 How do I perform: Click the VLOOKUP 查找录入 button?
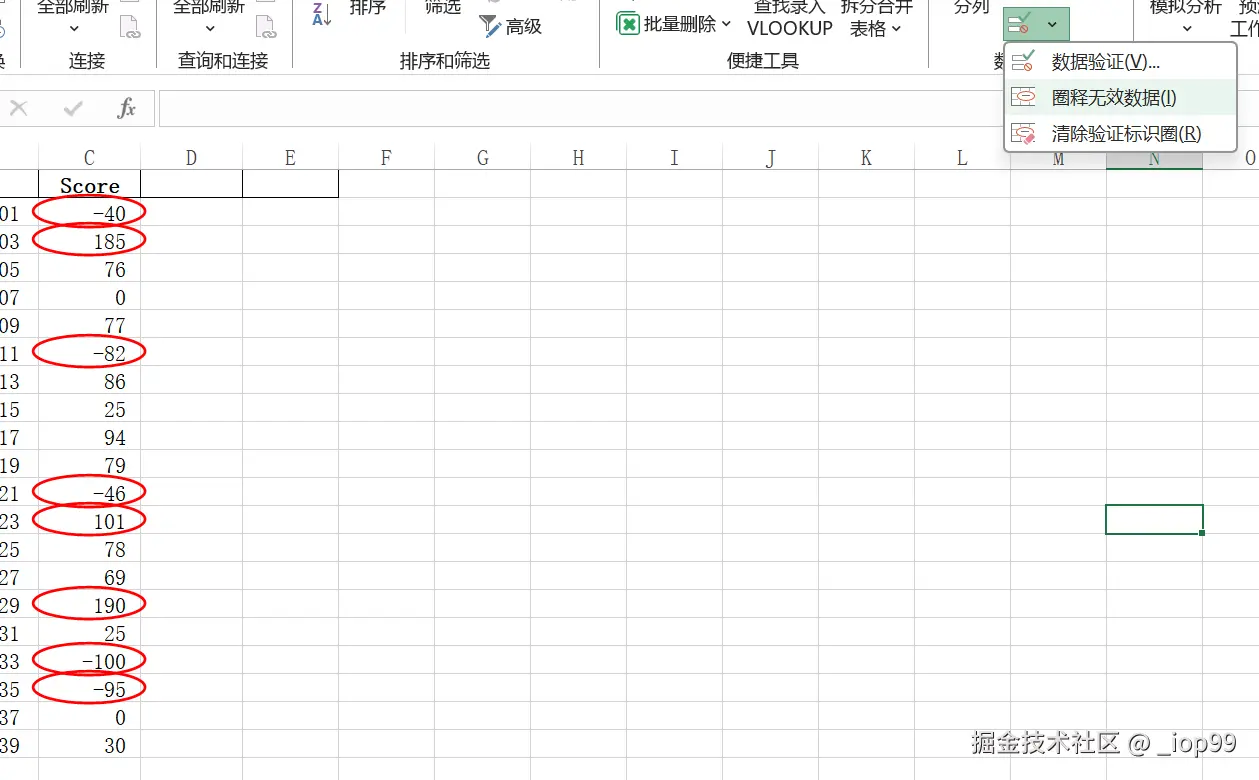point(789,20)
